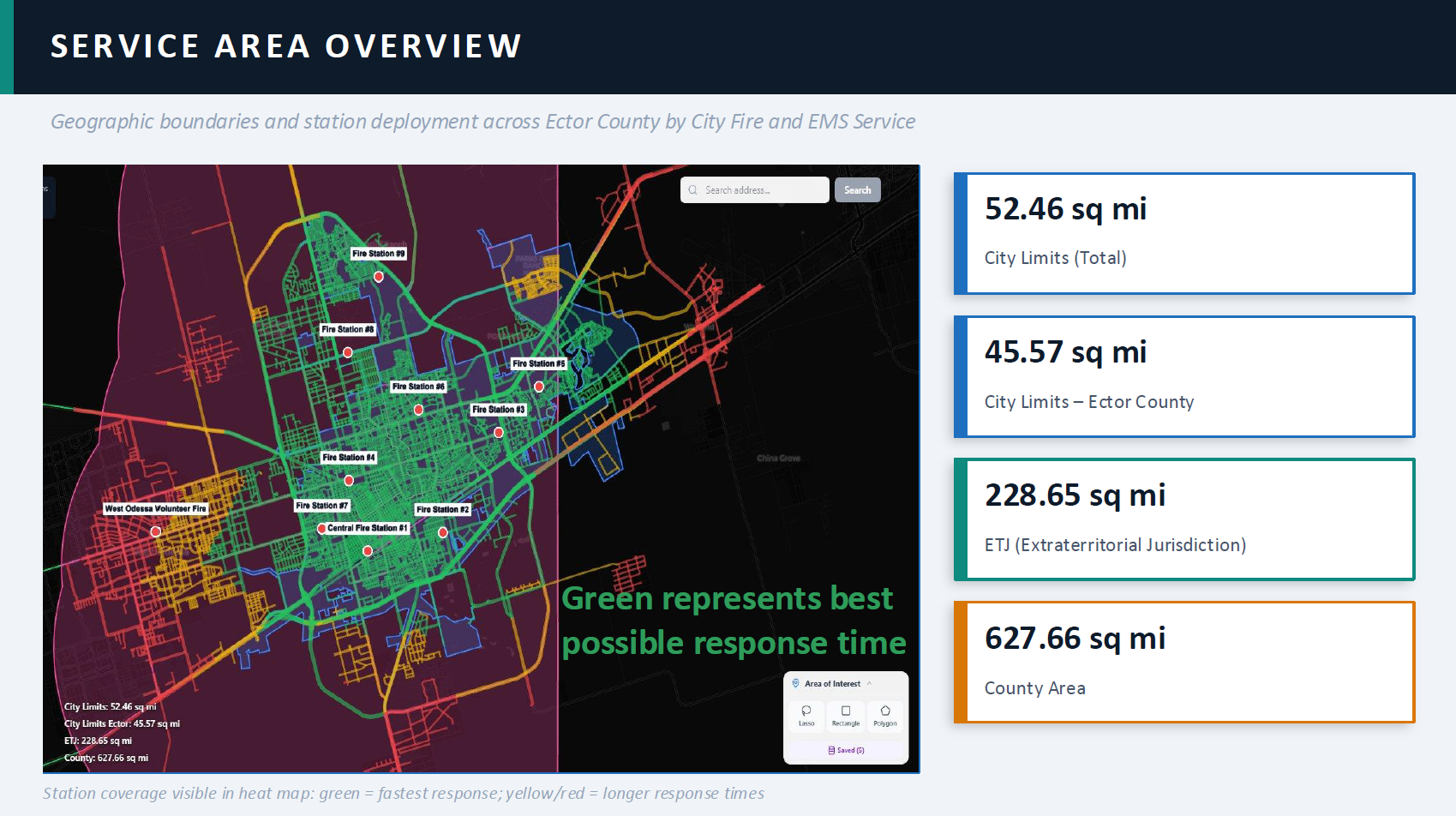Viewport: 1456px width, 816px height.
Task: Select the 627.66 sq mi County Area card
Action: [1184, 663]
